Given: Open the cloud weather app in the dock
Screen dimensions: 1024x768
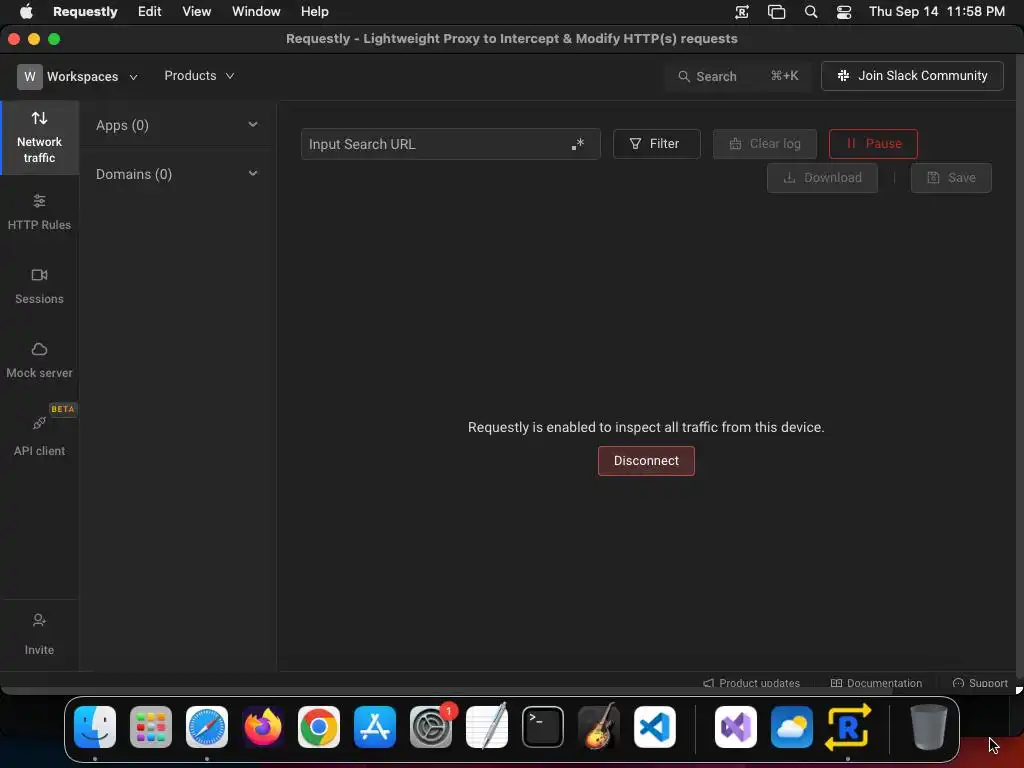Looking at the screenshot, I should tap(792, 727).
